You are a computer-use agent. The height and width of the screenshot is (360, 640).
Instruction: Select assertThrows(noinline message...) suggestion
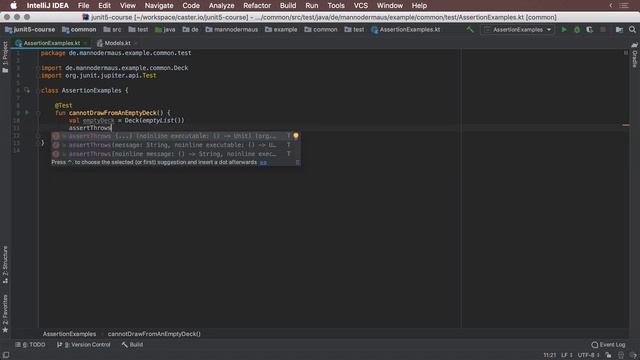(x=176, y=154)
